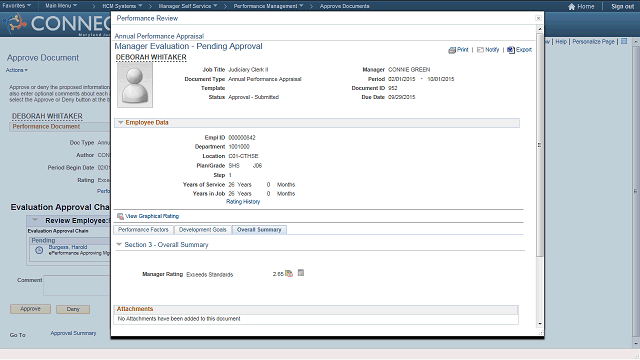This screenshot has height=360, width=640.
Task: Click the Export icon
Action: tap(511, 50)
